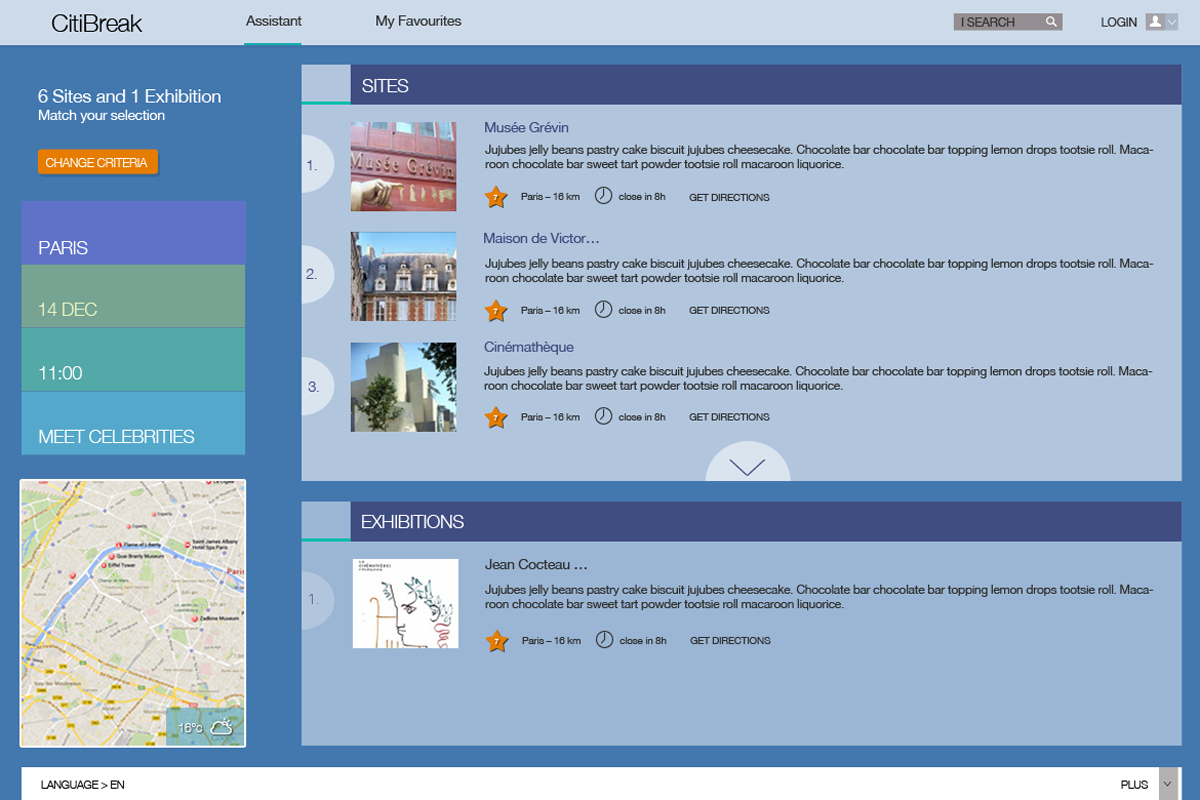Click the clock icon for Maison de Victor

point(603,309)
